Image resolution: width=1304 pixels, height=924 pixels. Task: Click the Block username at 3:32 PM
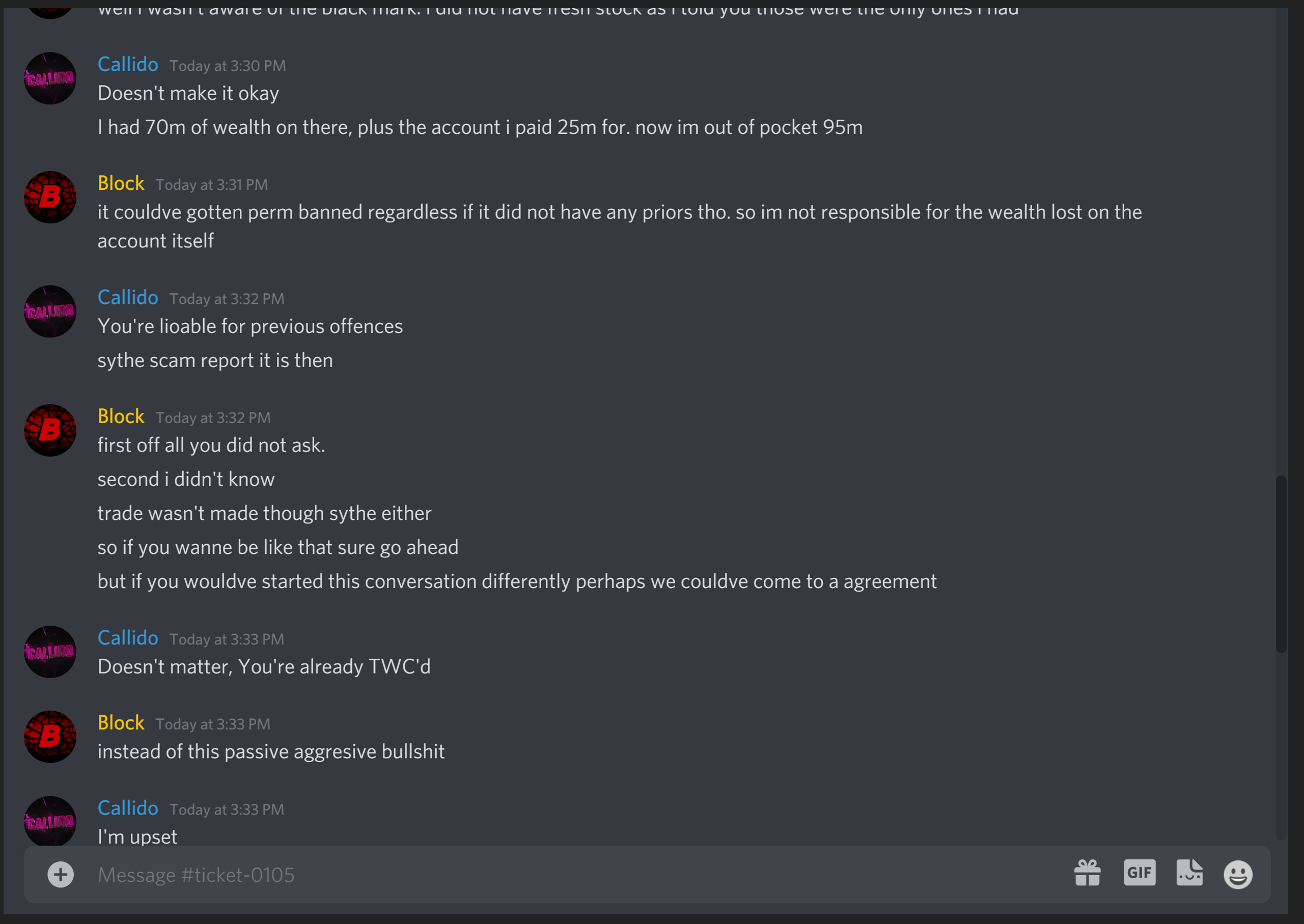[121, 416]
